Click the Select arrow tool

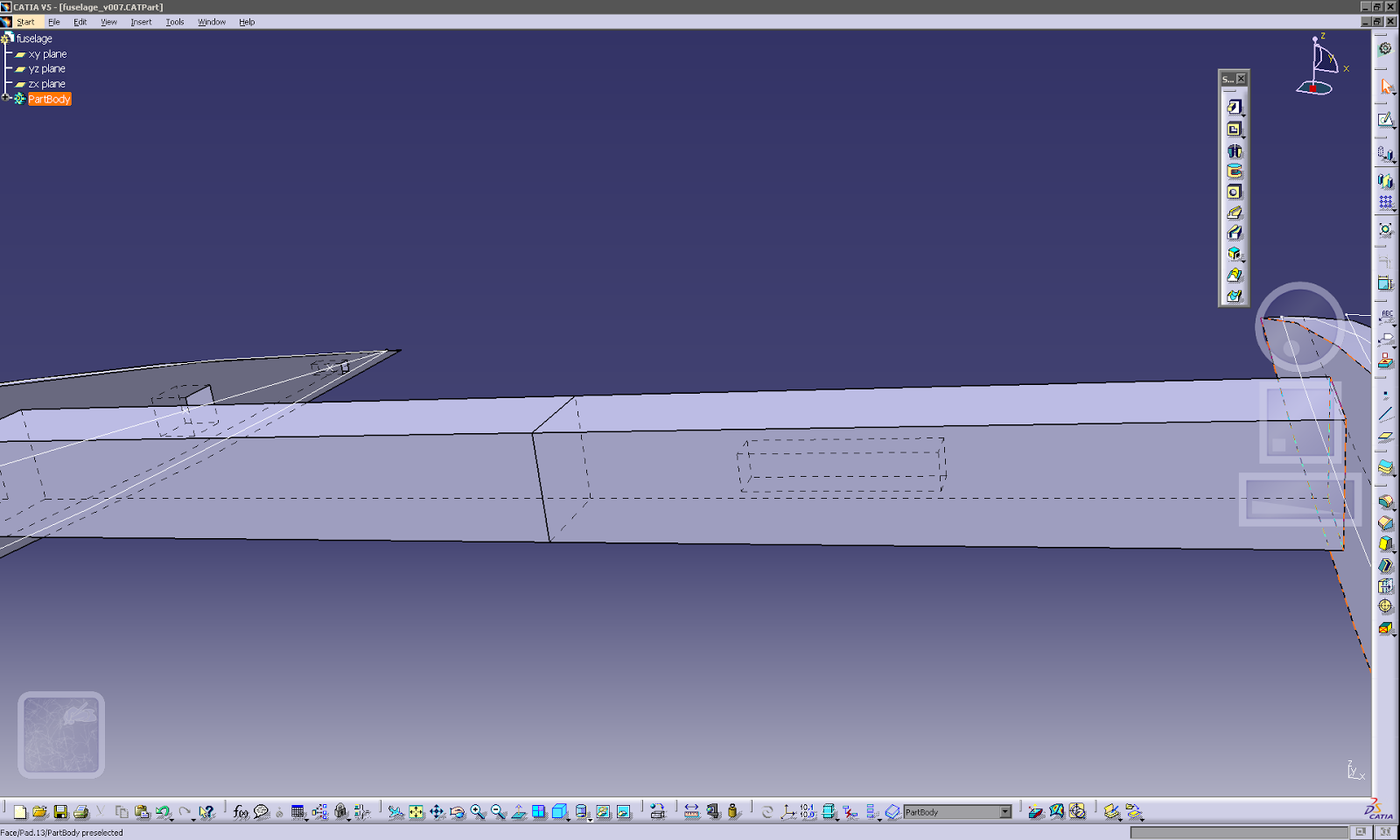point(1386,86)
